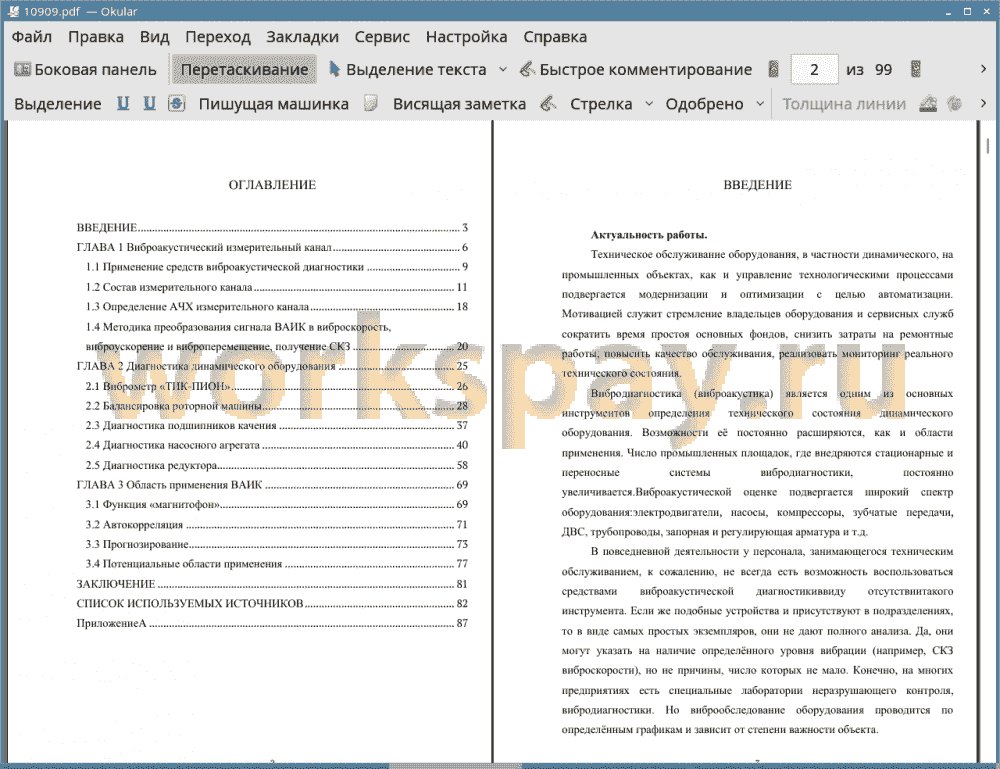Click contents entry '3.2 Автокорреляция'
Image resolution: width=1000 pixels, height=769 pixels.
[x=277, y=525]
